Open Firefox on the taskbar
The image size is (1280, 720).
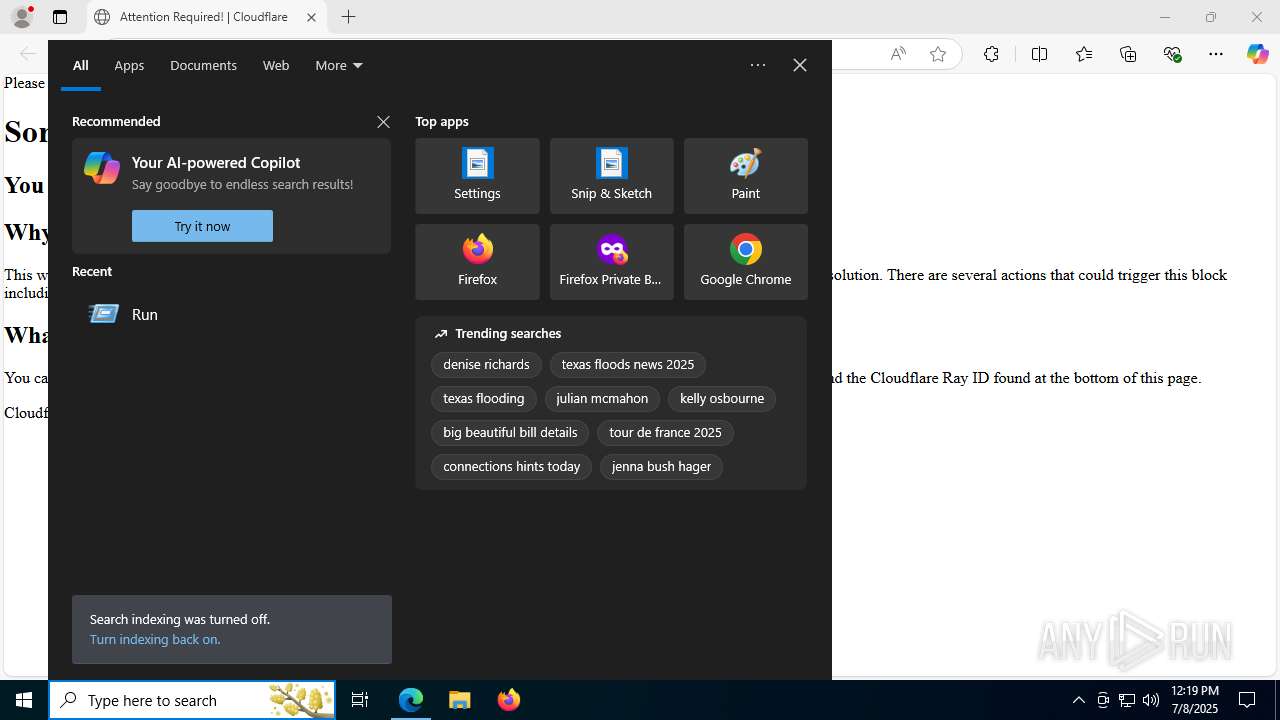click(509, 700)
